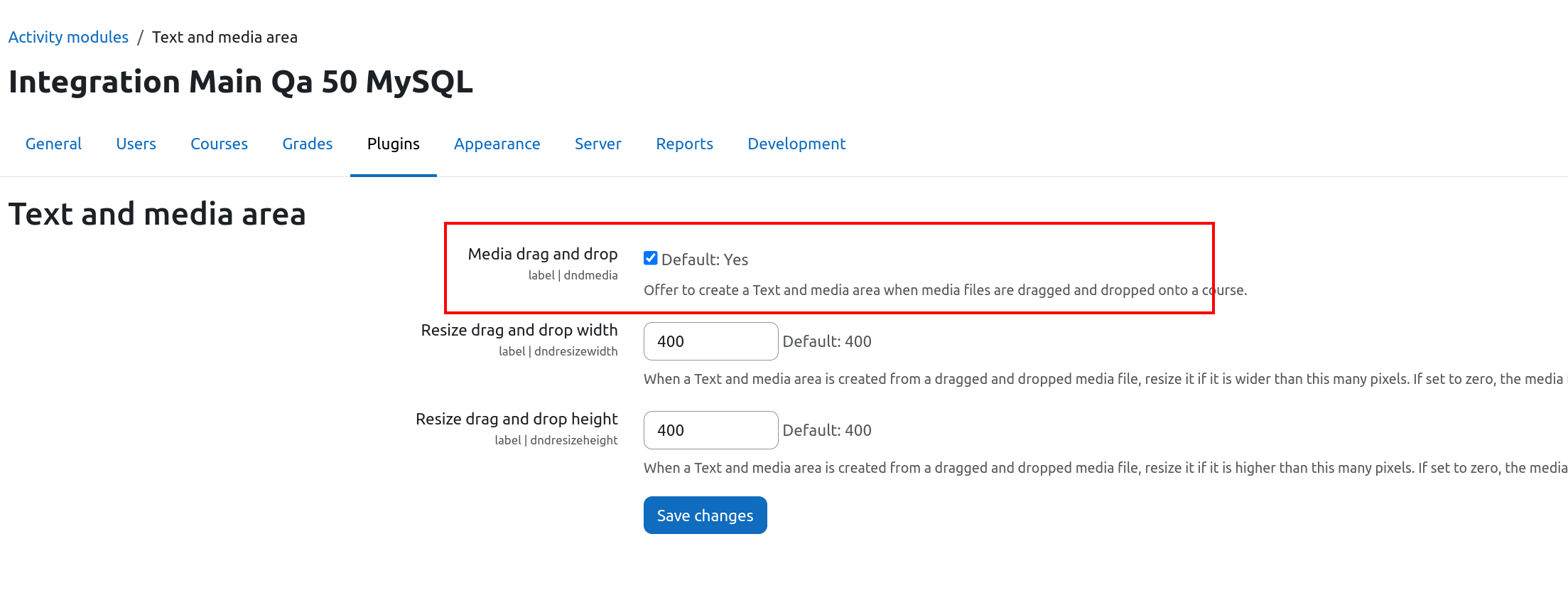Click the 'Media drag and drop' setting label

pos(542,254)
